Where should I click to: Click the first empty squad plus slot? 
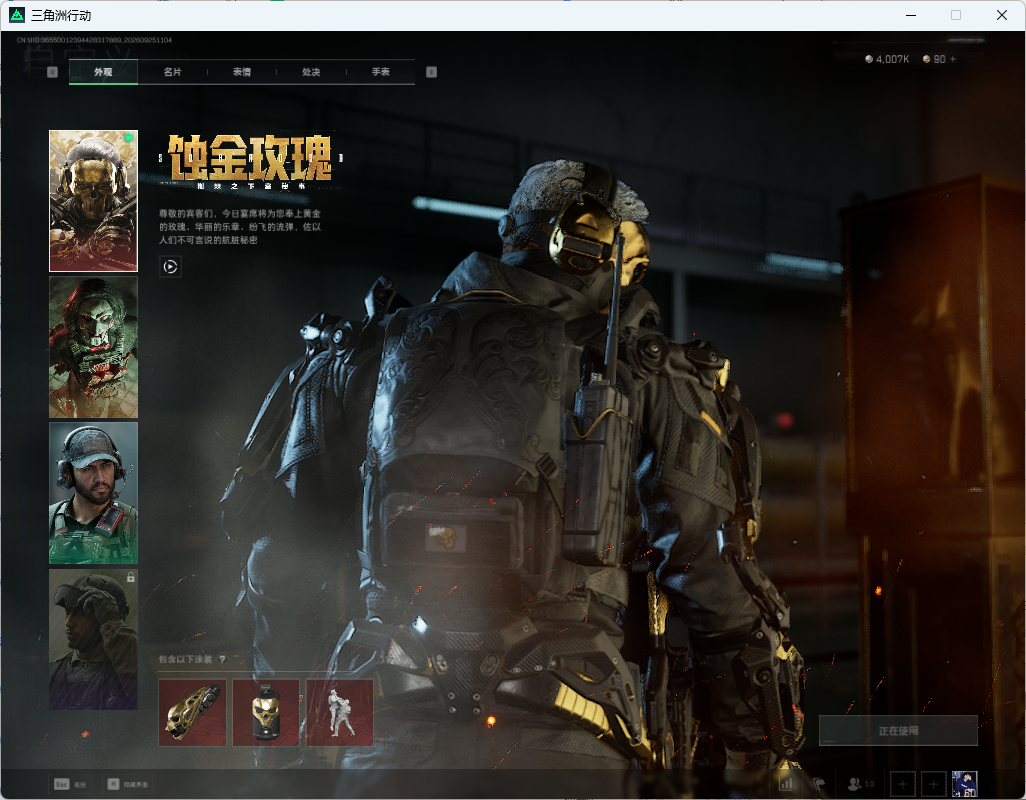902,784
